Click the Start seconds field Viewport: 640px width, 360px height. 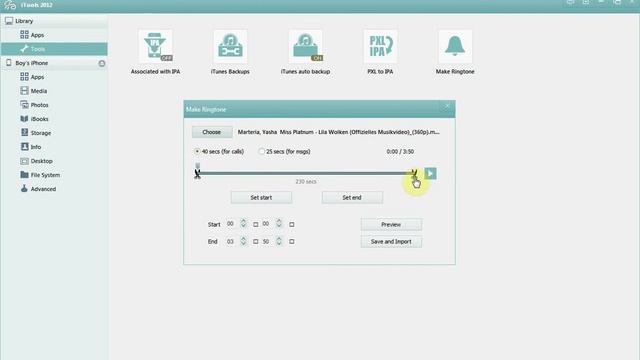266,224
